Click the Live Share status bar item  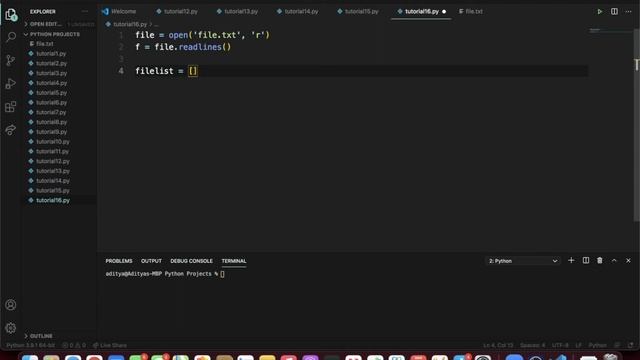point(109,345)
